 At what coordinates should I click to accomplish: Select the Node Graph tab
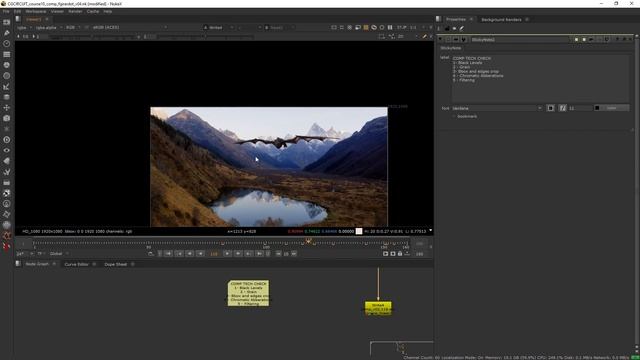pos(37,264)
